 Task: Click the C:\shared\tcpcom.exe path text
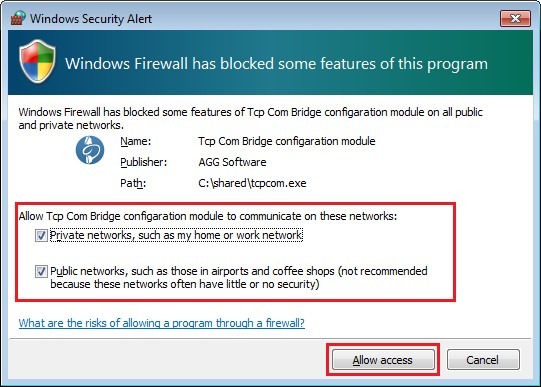(x=252, y=183)
